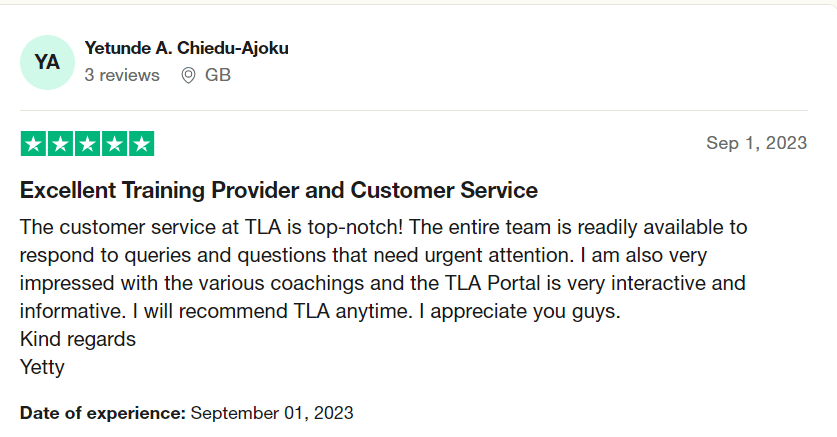Open the "Excellent Training Provider and Customer Service" title
This screenshot has width=837, height=437.
[x=279, y=190]
